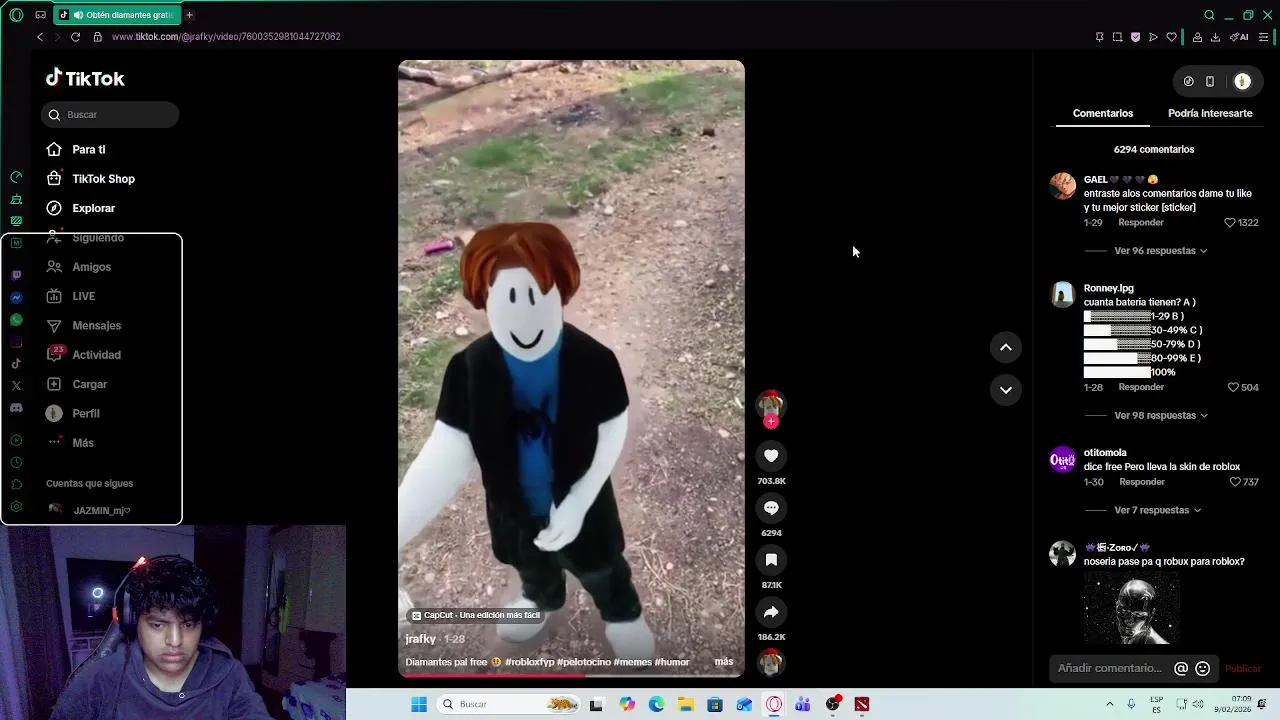
Task: Open spinning sound disc thumbnail
Action: click(770, 661)
